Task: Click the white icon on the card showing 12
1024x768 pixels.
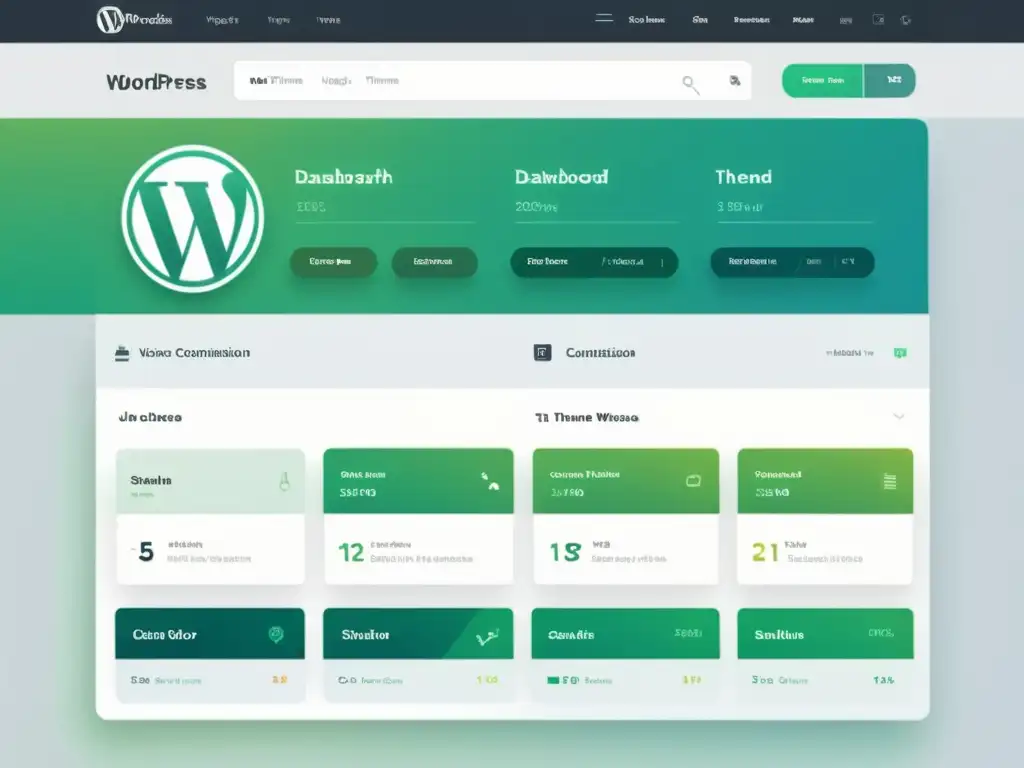Action: (490, 481)
